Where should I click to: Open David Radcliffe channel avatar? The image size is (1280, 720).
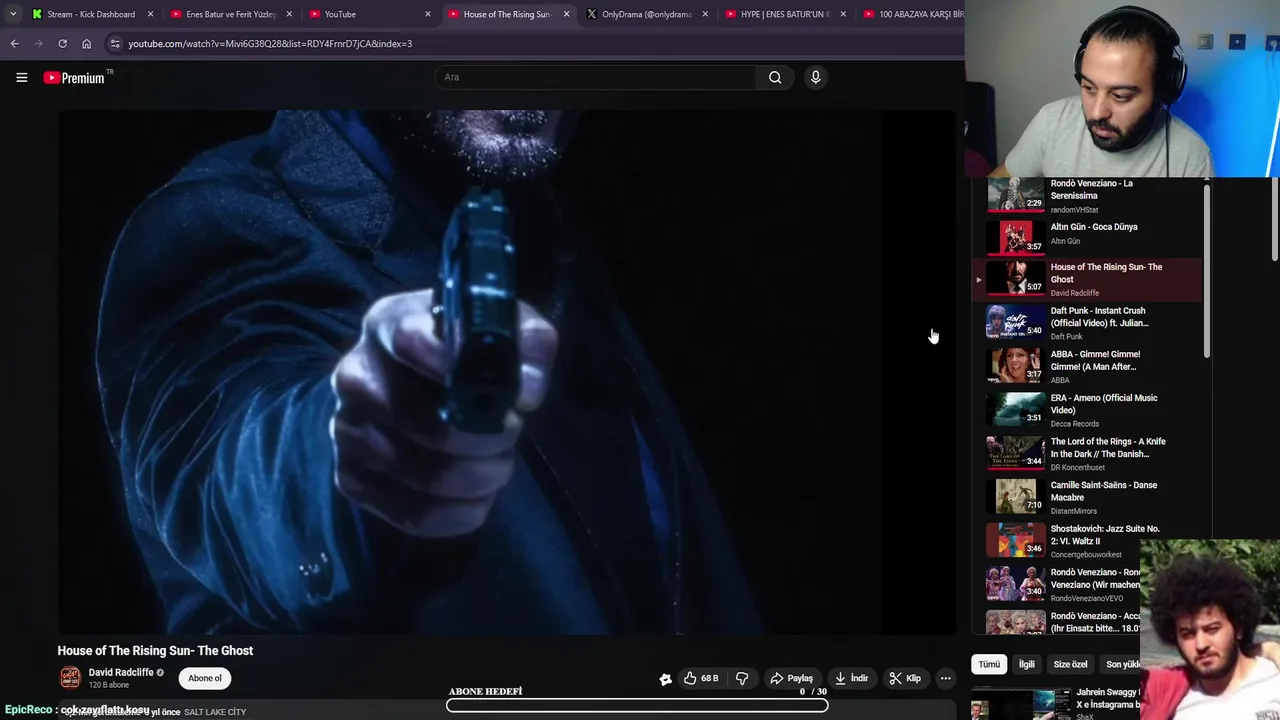tap(70, 678)
